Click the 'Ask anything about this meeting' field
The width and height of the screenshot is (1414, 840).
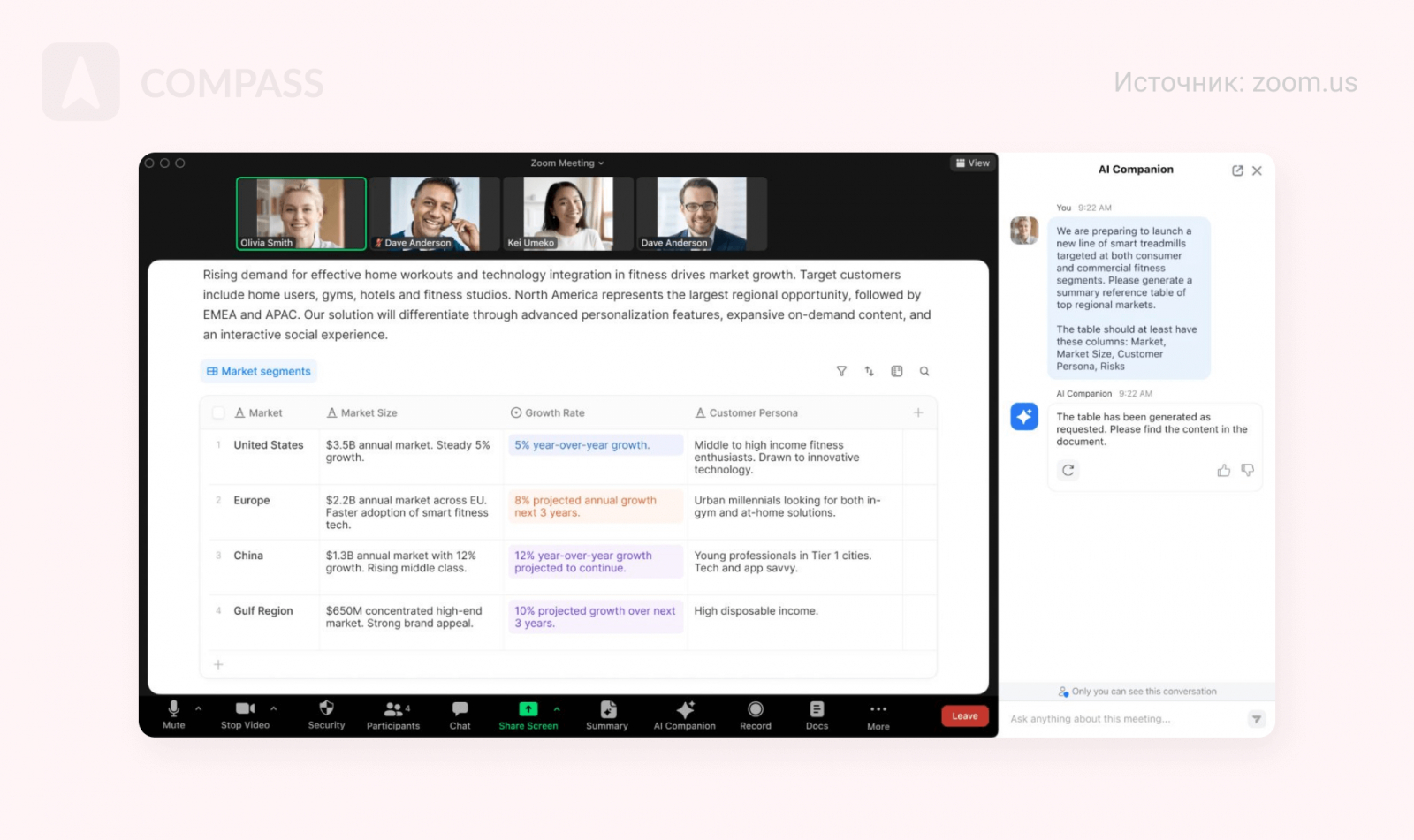(1124, 719)
